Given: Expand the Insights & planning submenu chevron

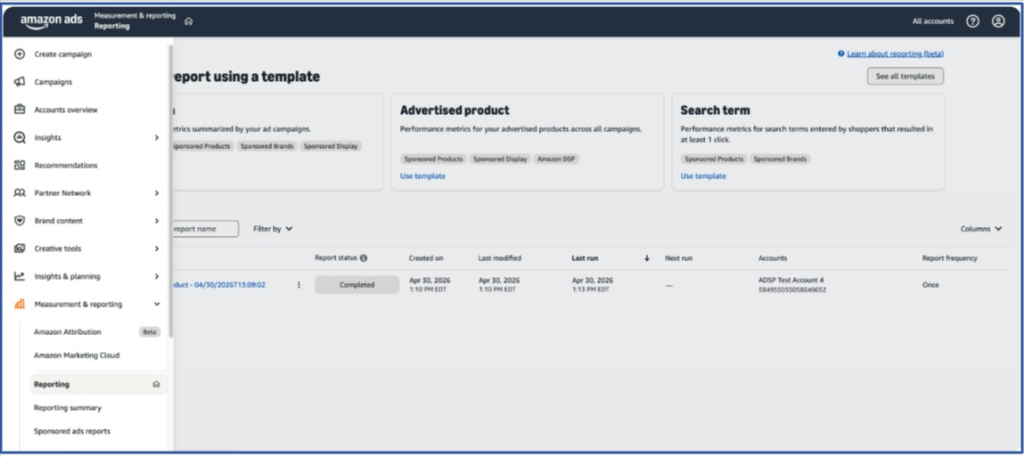Looking at the screenshot, I should tap(157, 276).
